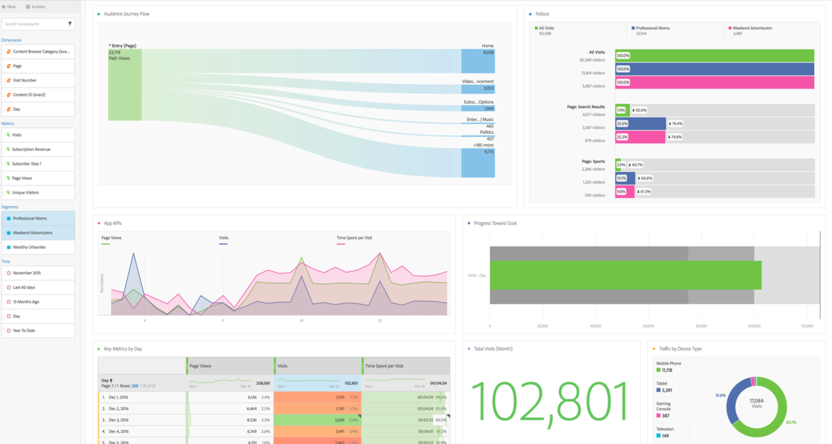
Task: Click the green bullet chart progress bar
Action: 626,275
